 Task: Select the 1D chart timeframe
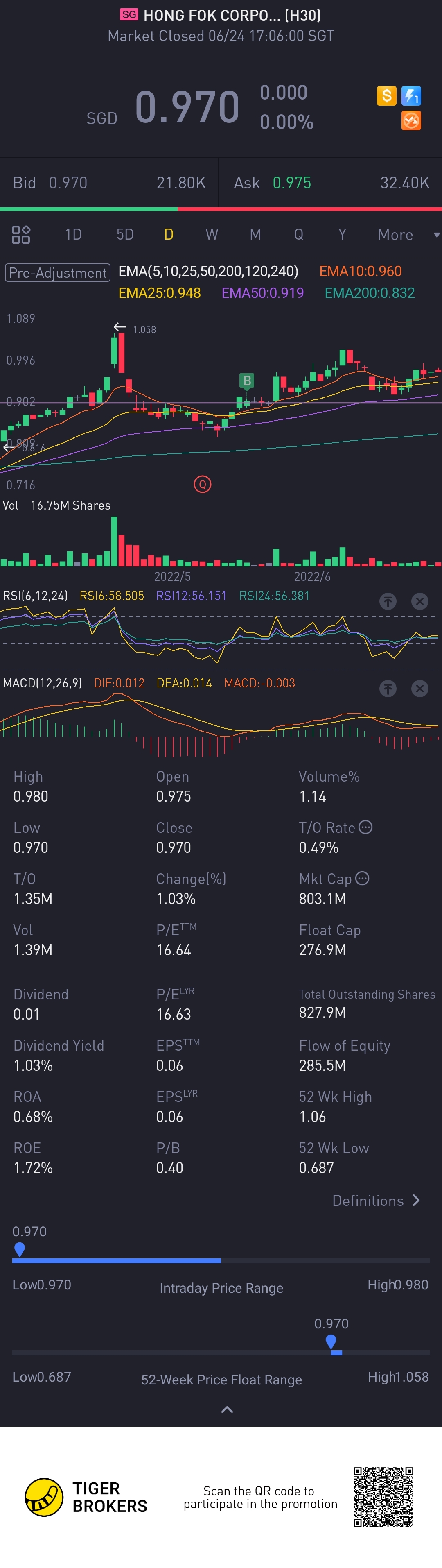tap(73, 234)
